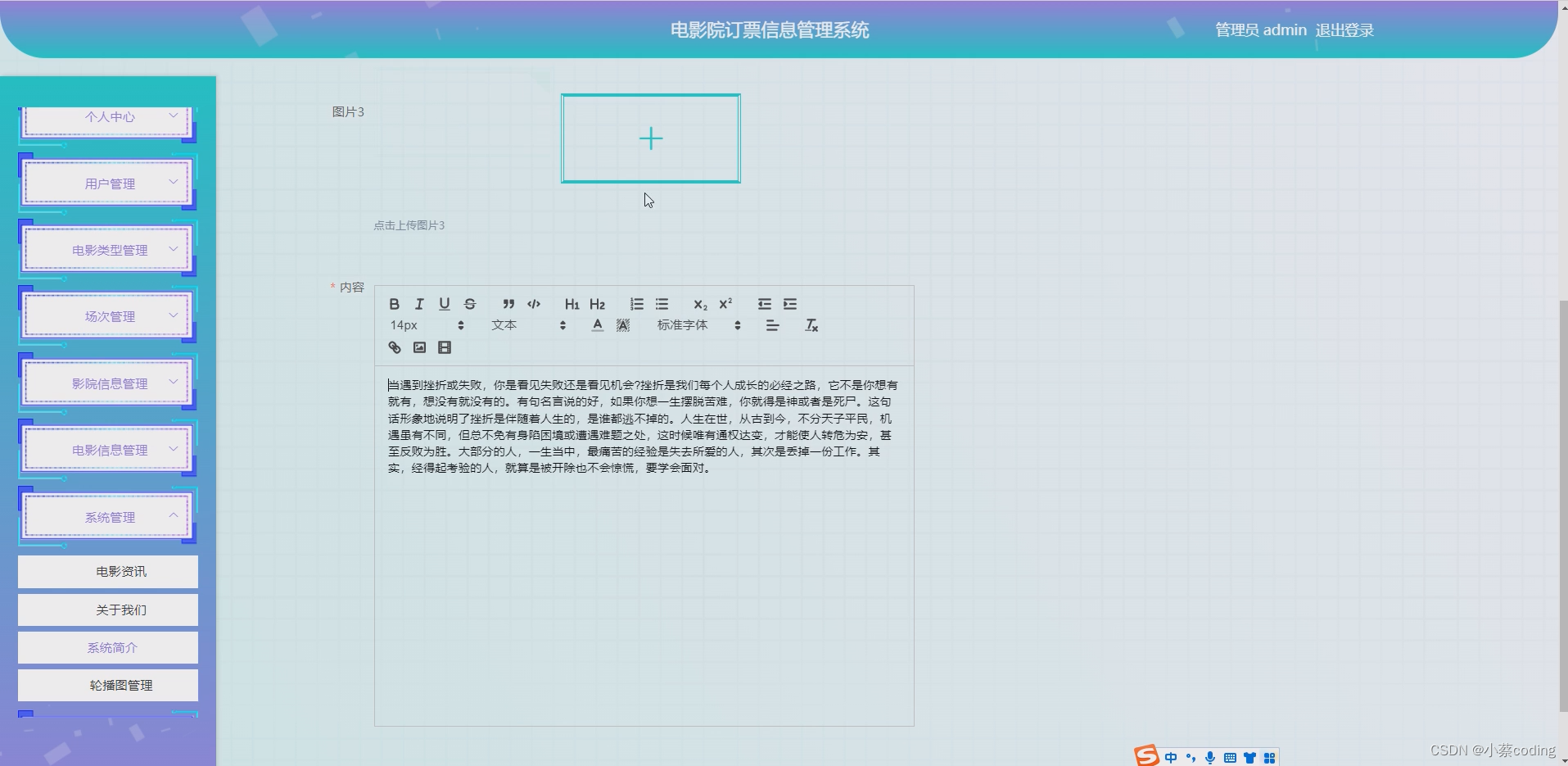Increase indent of the paragraph

coord(789,304)
